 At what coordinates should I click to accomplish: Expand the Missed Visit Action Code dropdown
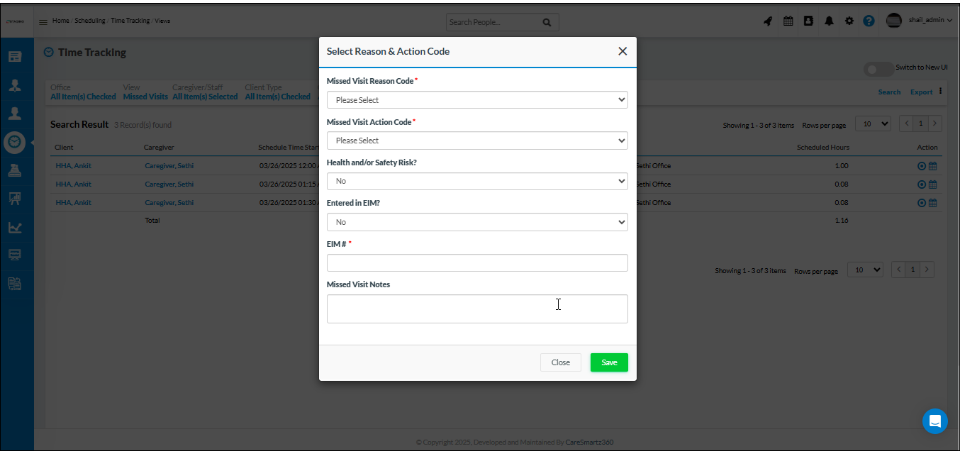coord(477,141)
